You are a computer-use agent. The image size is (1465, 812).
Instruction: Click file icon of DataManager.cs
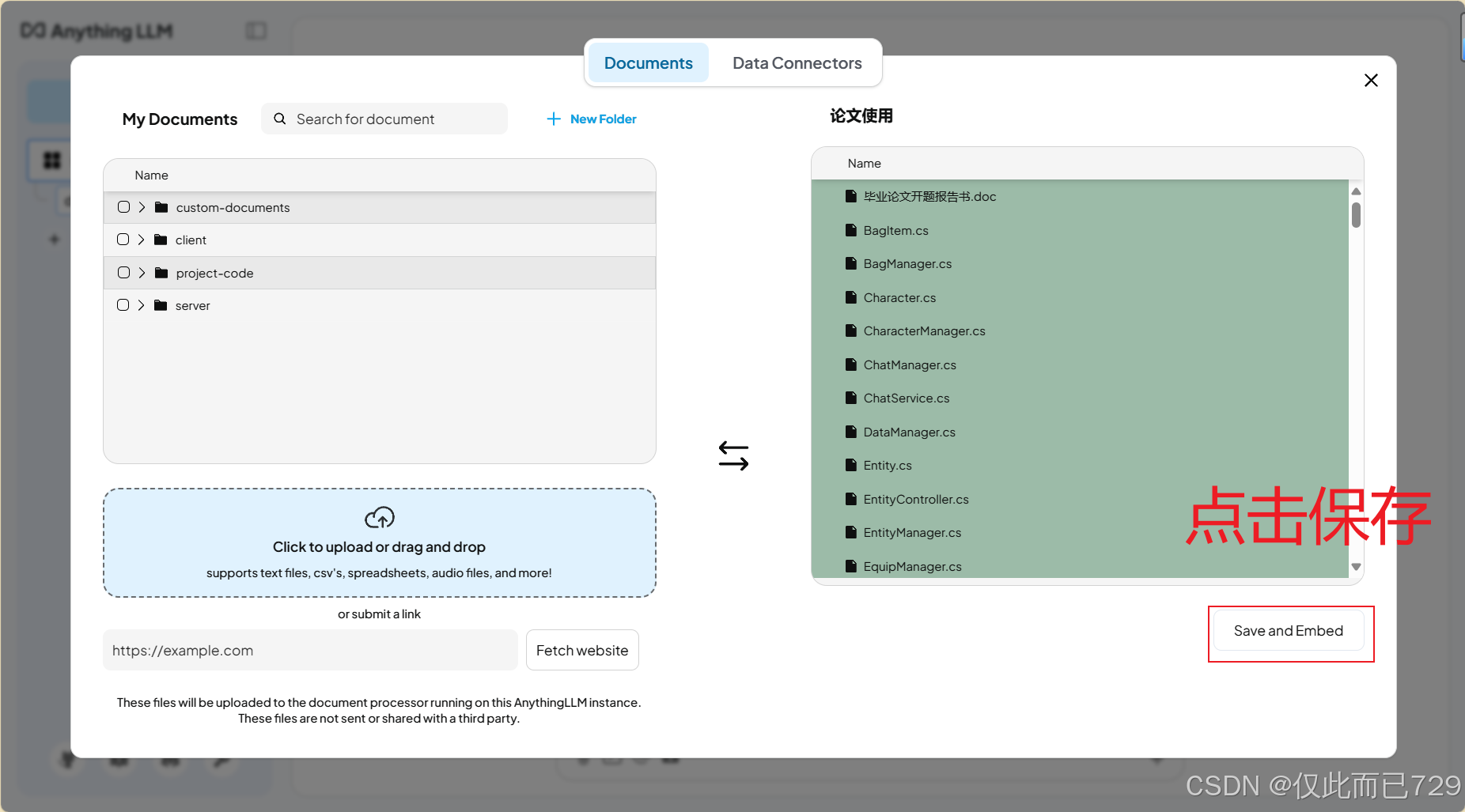pos(851,432)
